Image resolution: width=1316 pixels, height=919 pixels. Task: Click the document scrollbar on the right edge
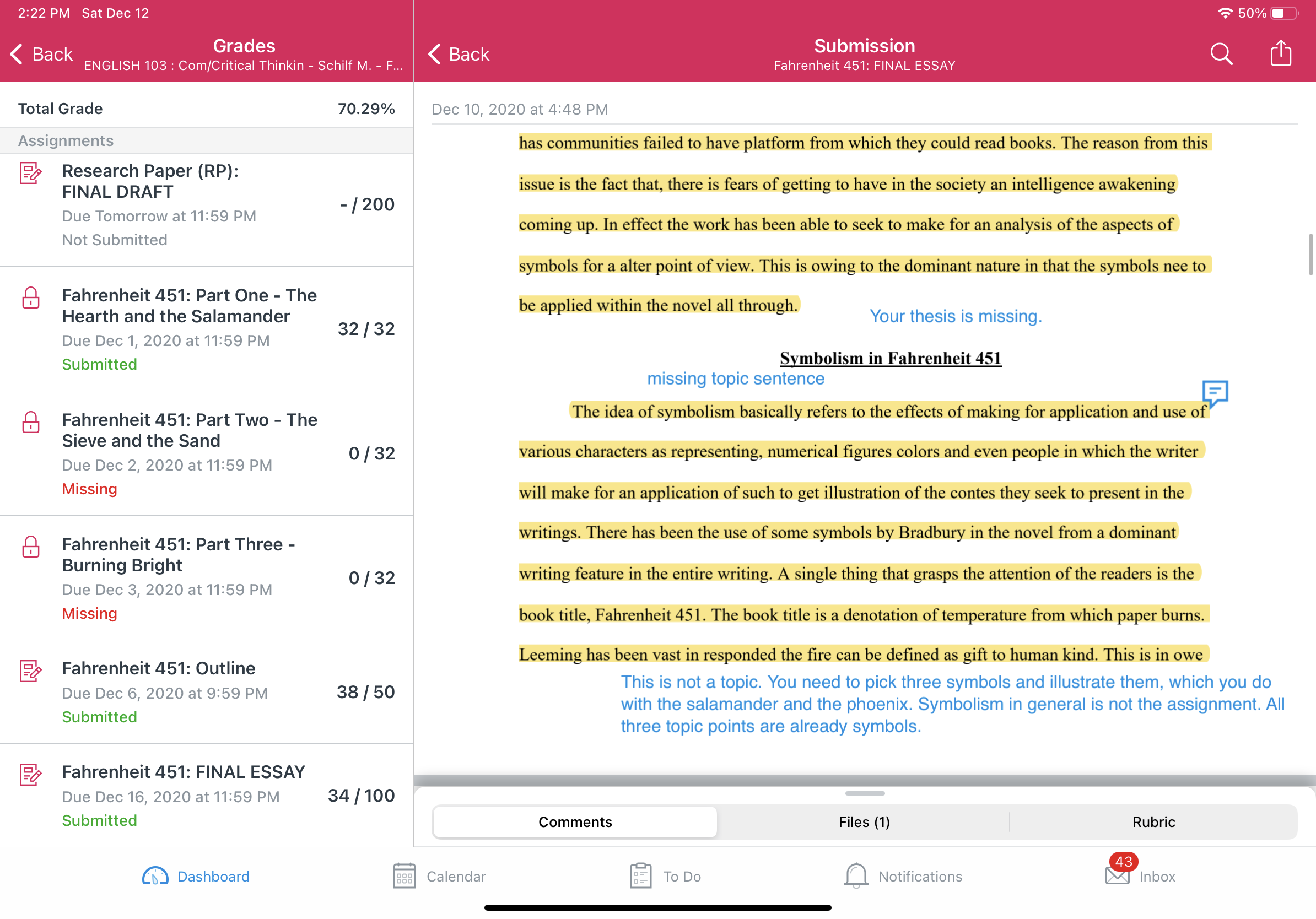point(1311,254)
